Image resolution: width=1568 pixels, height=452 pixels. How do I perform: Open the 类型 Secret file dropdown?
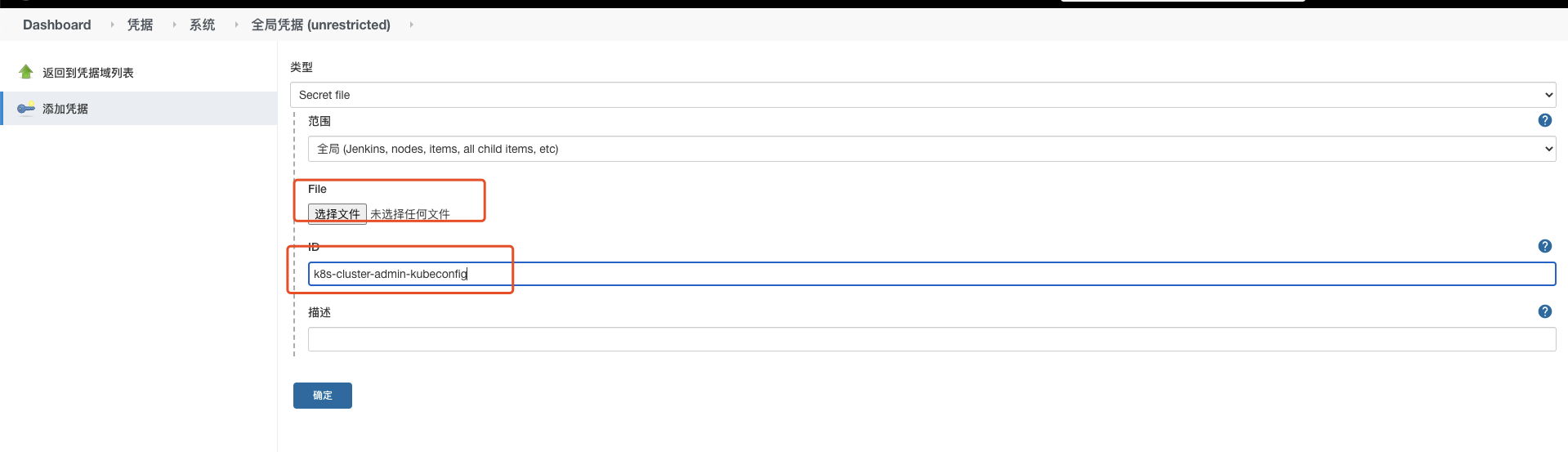pos(922,95)
